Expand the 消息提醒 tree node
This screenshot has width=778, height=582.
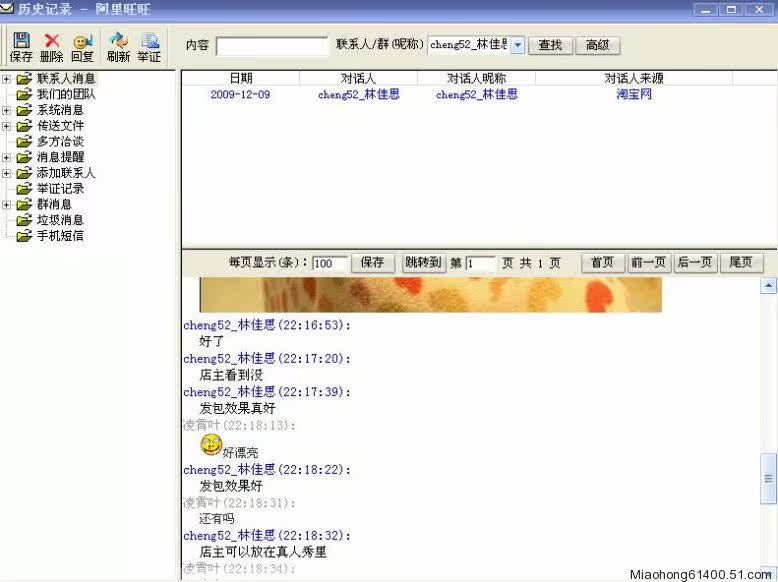6,158
